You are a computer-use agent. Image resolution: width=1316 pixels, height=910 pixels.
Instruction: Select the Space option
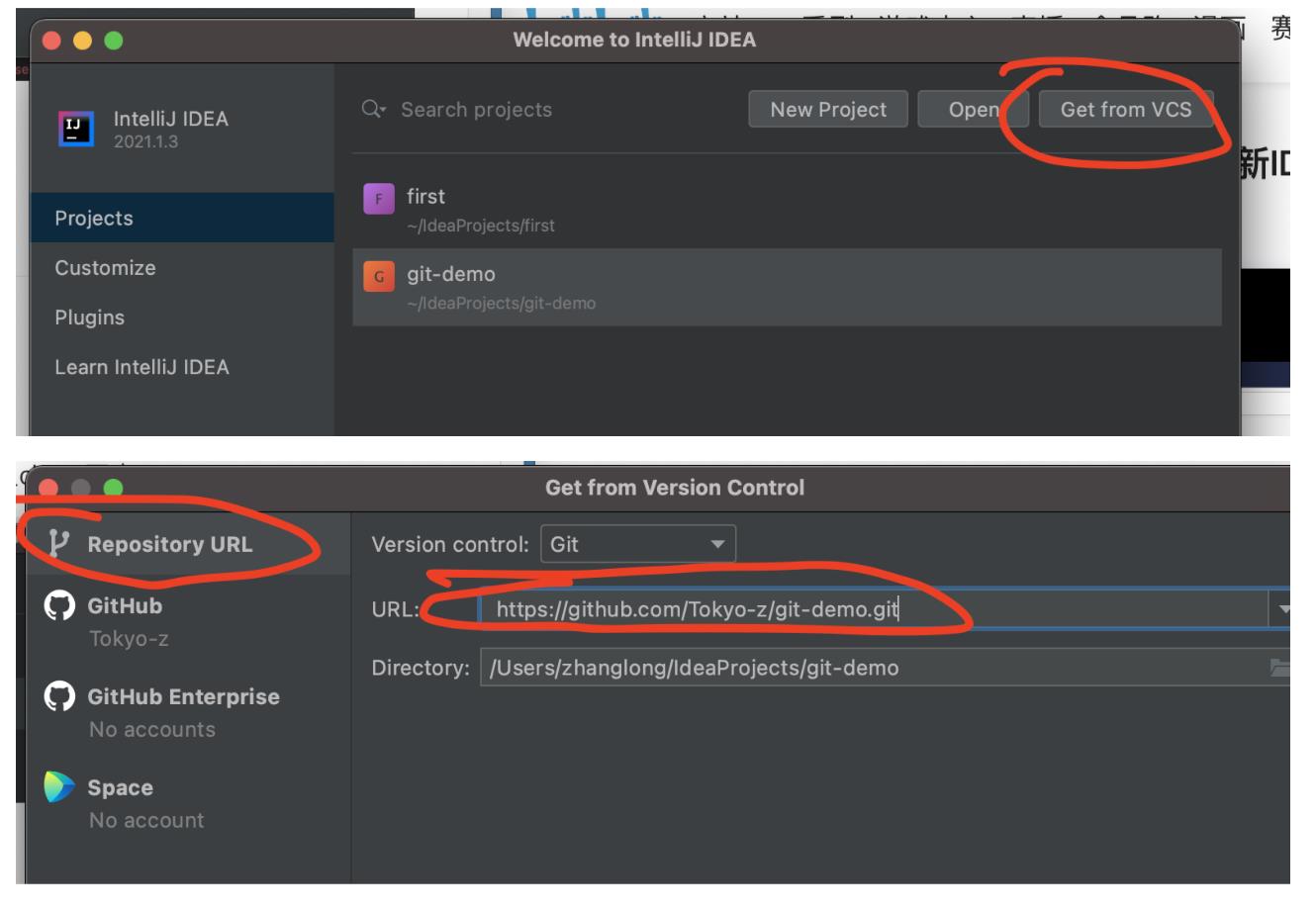(x=188, y=803)
